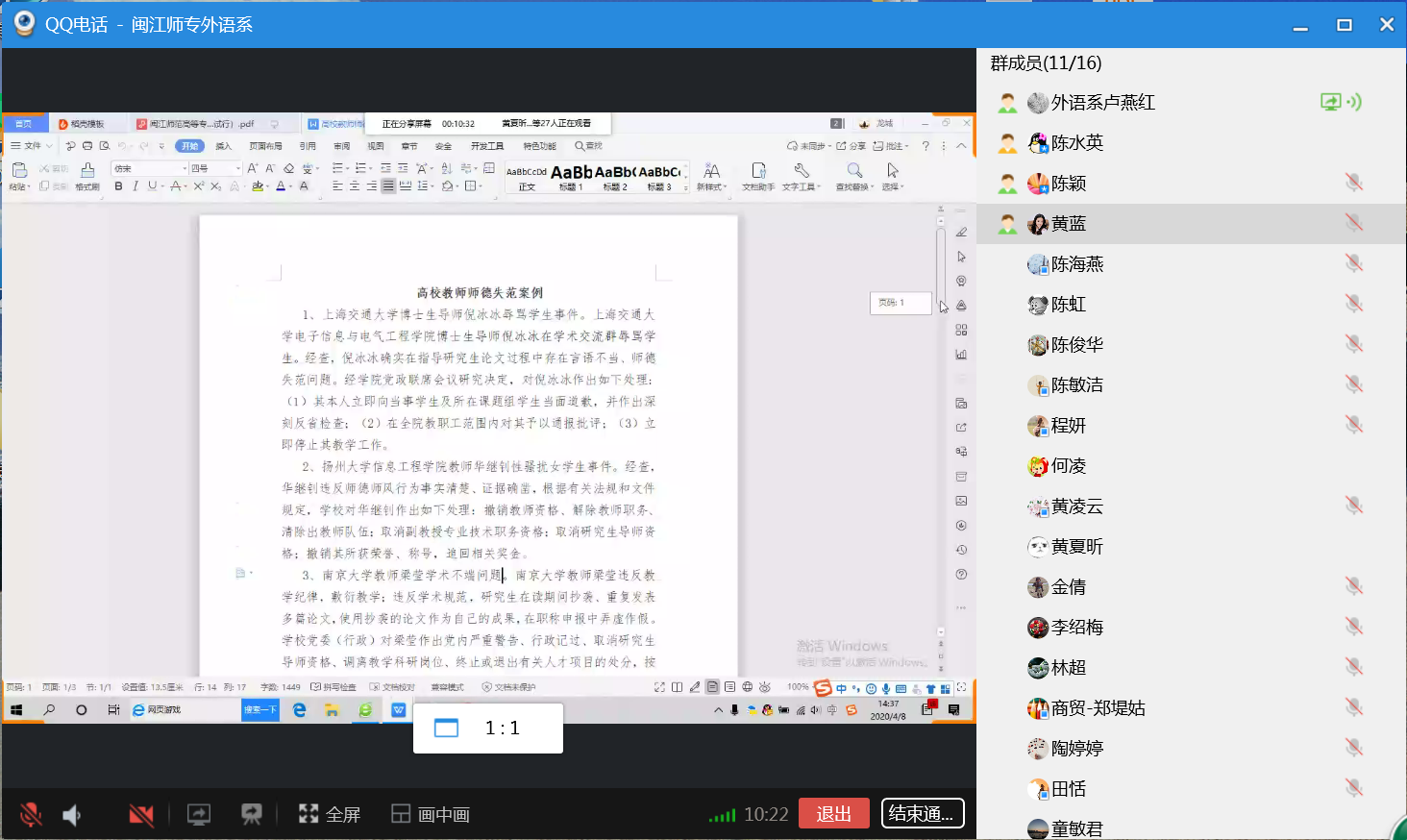Screen dimensions: 1407x840
Task: Open the 审阅 ribbon tab in WPS
Action: 341,146
